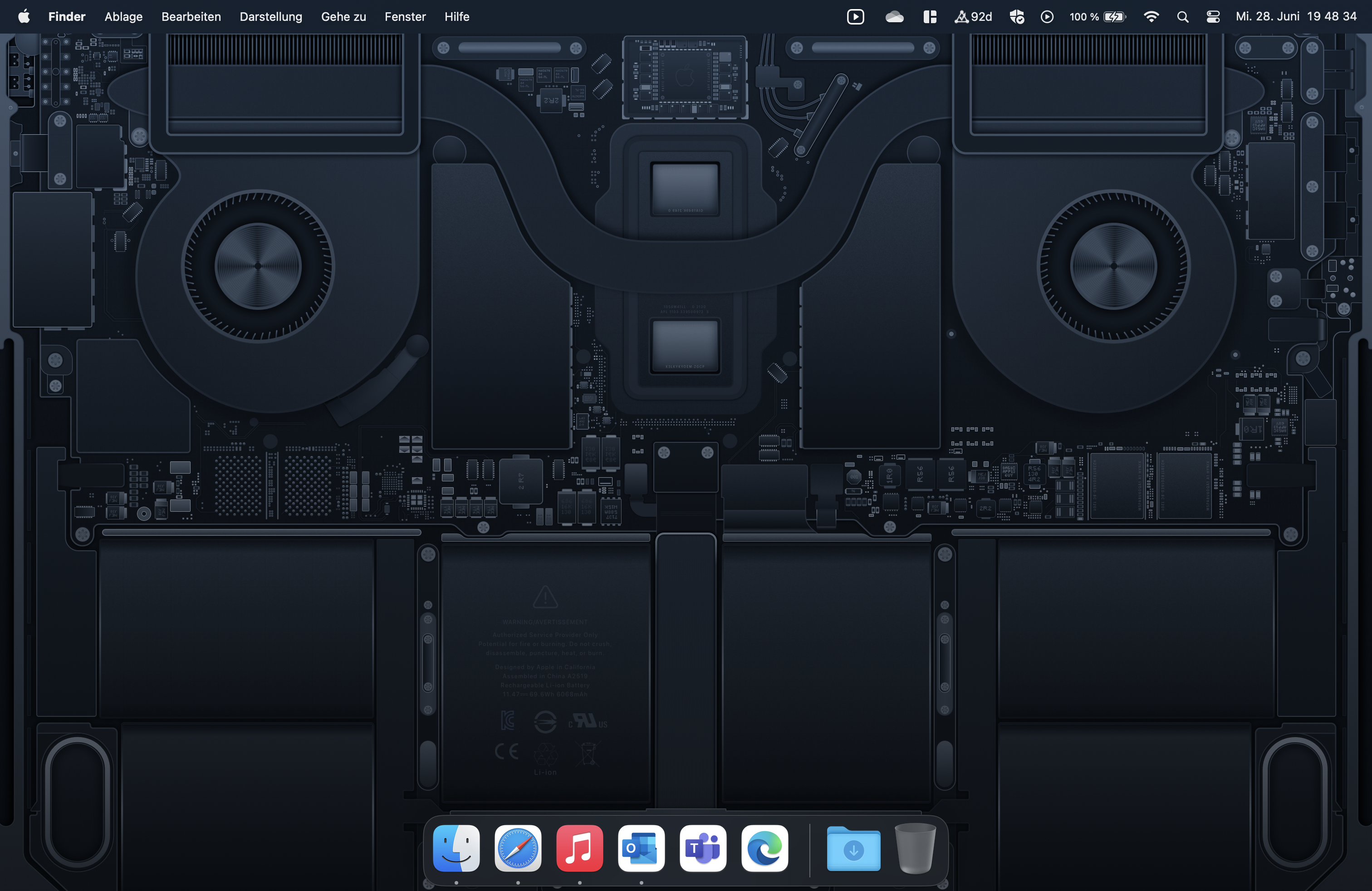Open the Trash in the Dock
The height and width of the screenshot is (891, 1372).
point(915,848)
